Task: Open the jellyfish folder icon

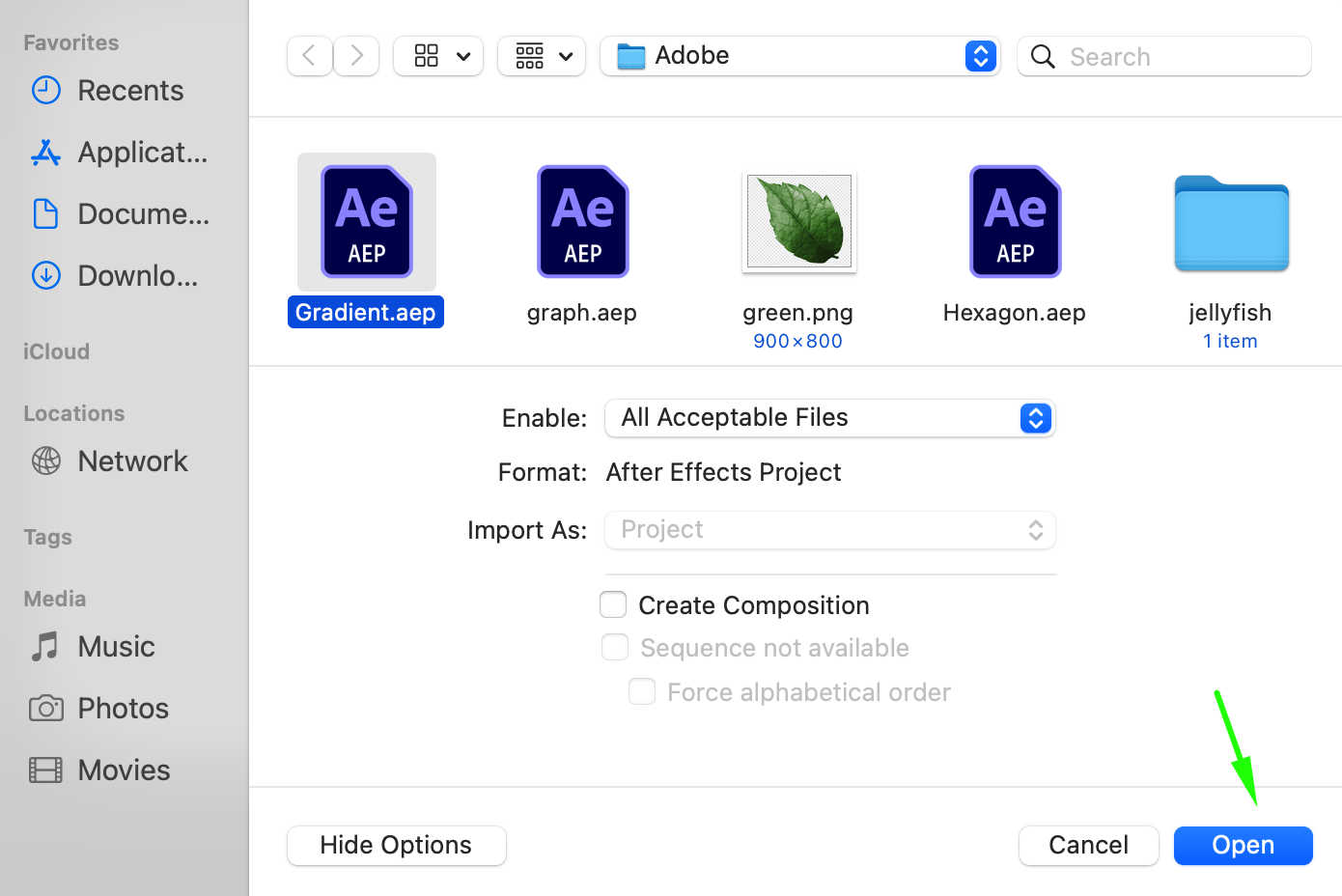Action: click(x=1231, y=224)
